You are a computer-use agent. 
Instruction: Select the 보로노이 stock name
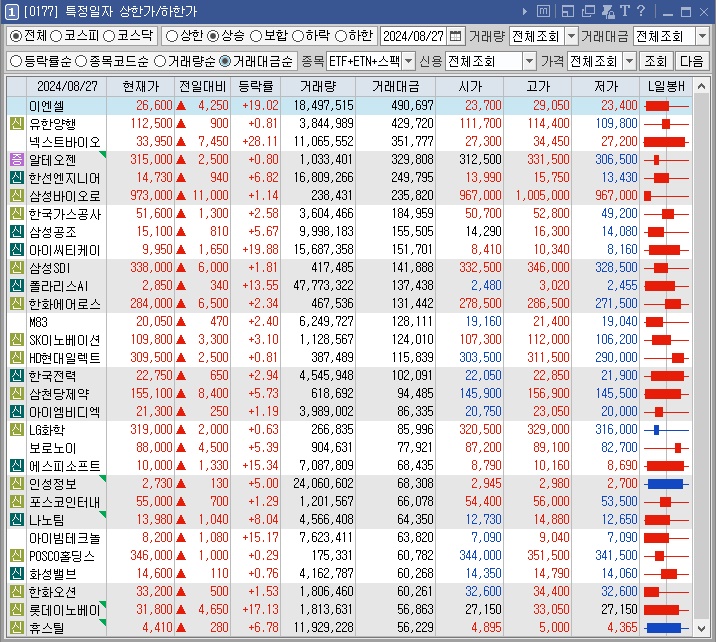pos(53,448)
